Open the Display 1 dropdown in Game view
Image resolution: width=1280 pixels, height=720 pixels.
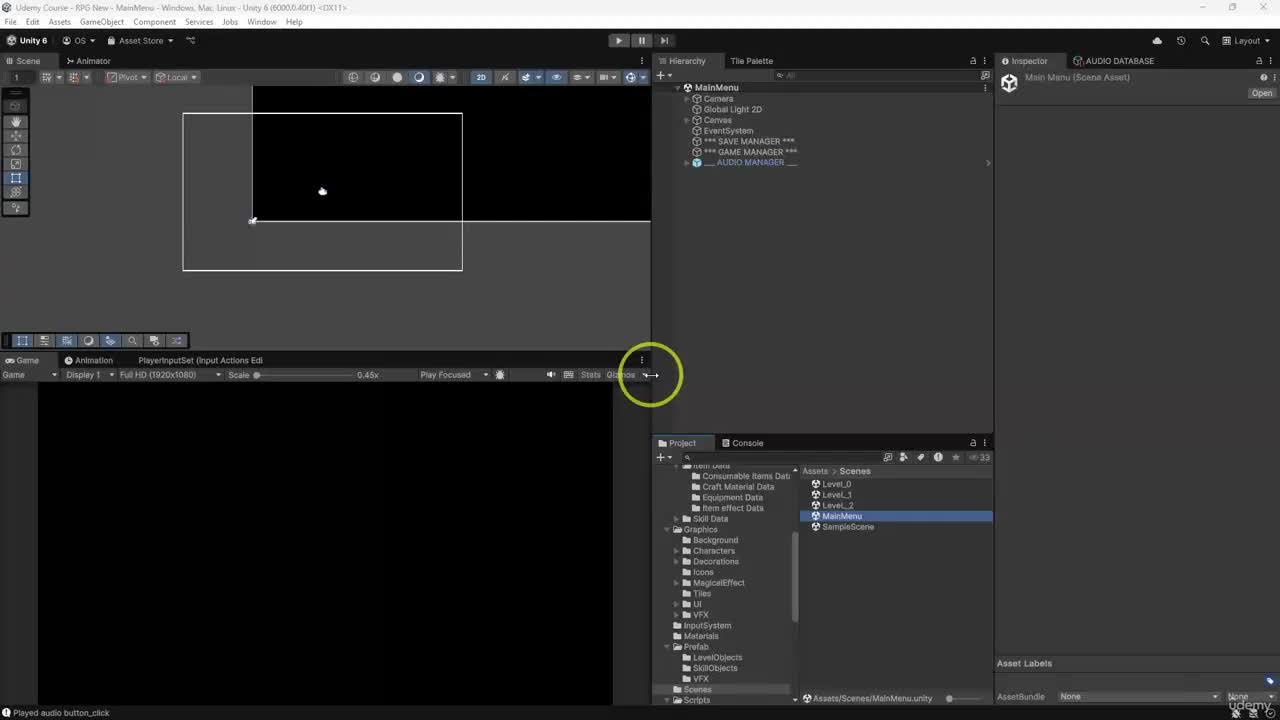click(89, 375)
